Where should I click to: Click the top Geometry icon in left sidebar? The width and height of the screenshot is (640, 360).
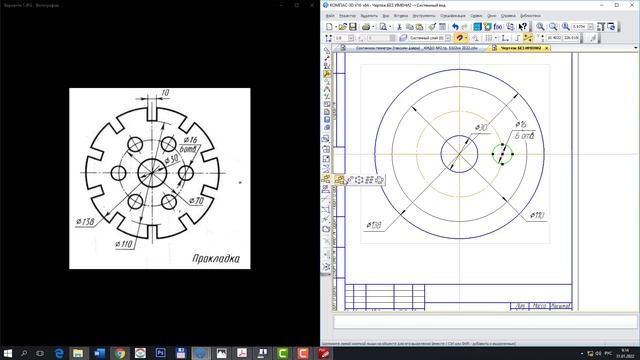[327, 51]
